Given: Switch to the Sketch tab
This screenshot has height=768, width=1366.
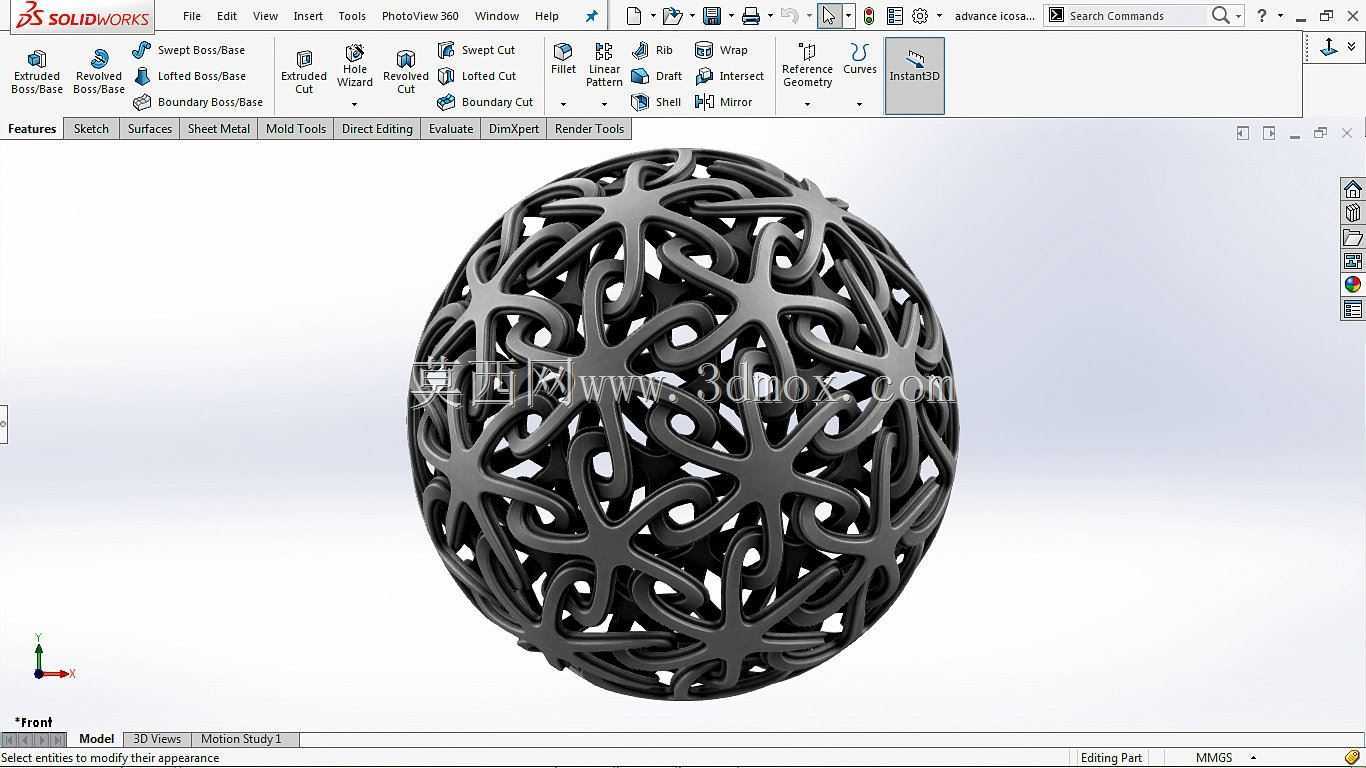Looking at the screenshot, I should [91, 128].
